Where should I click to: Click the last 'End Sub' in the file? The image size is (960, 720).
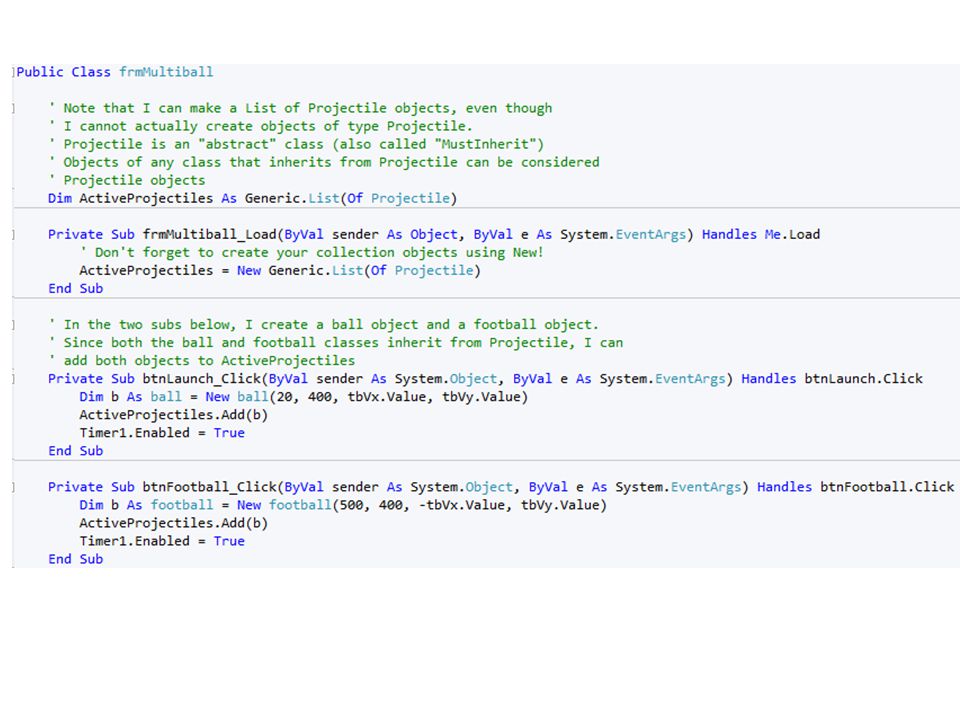[x=76, y=560]
